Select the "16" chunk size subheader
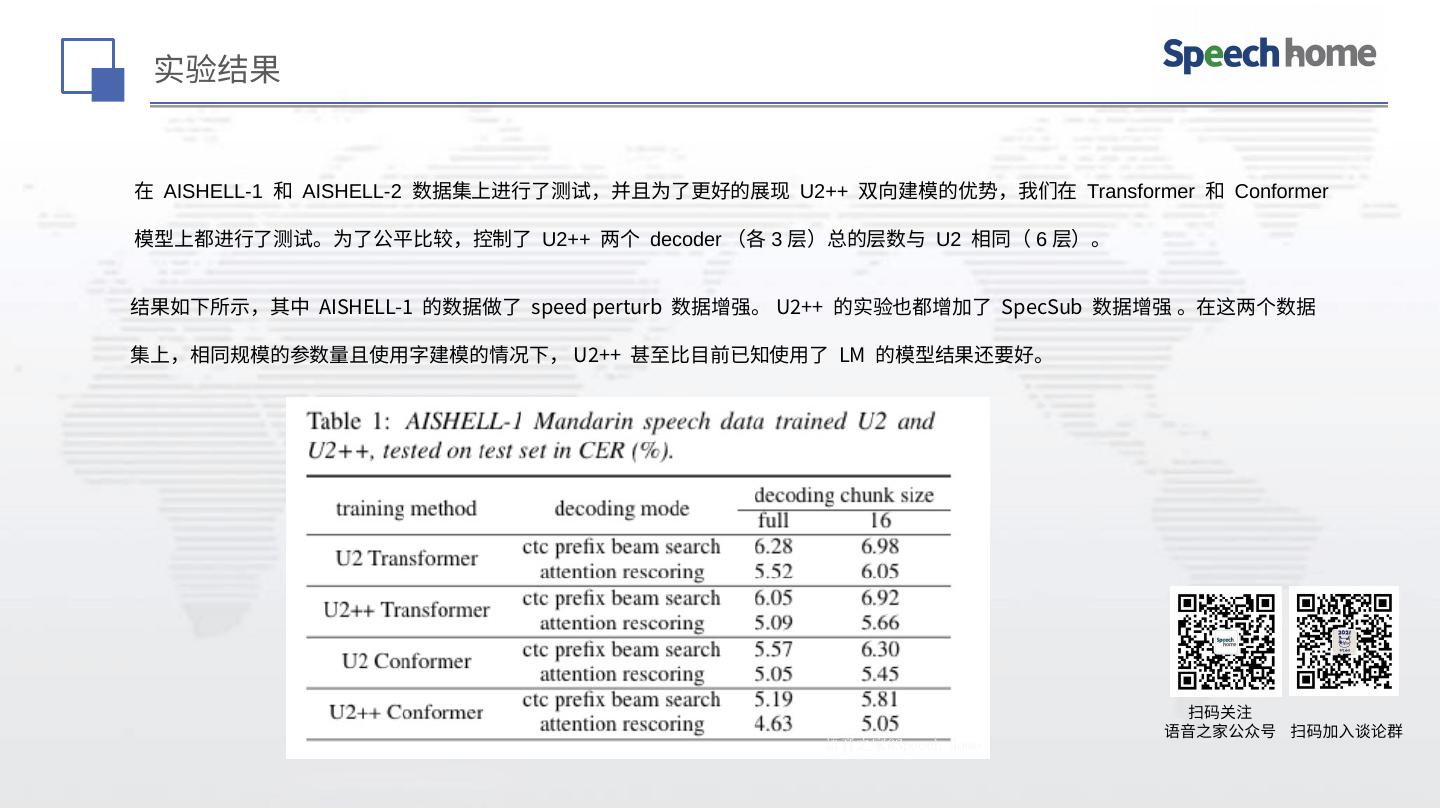This screenshot has height=811, width=1440. pos(879,520)
